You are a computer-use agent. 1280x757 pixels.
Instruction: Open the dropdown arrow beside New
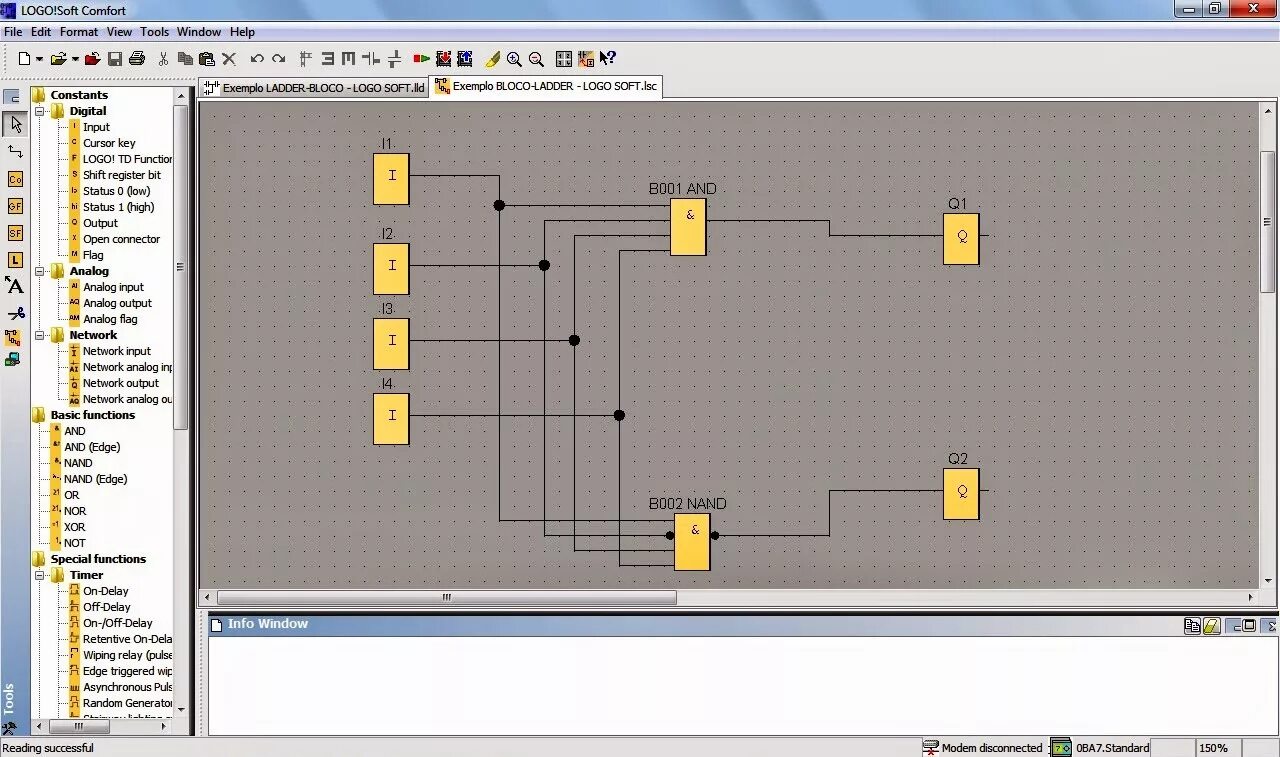(39, 59)
